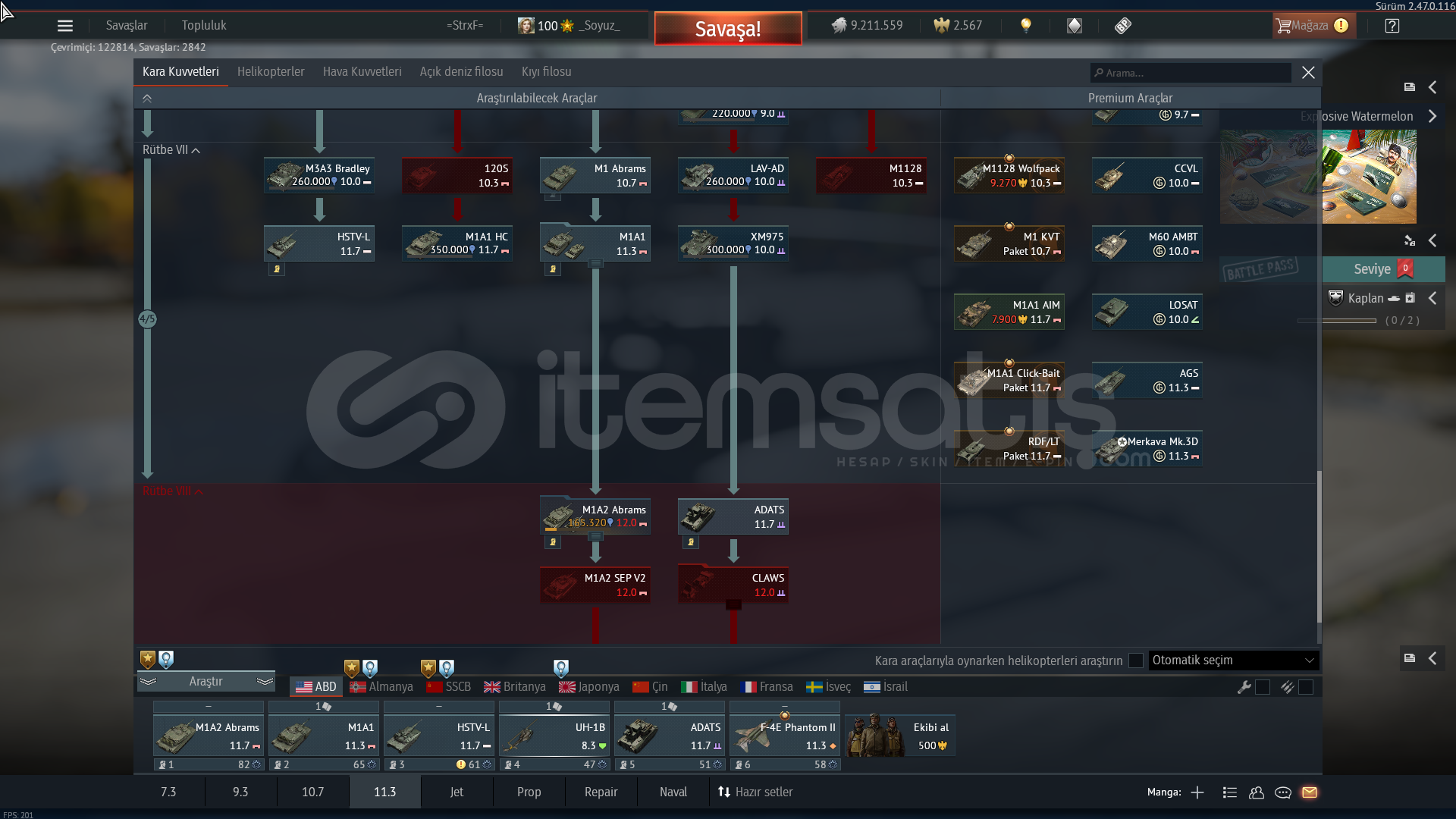Switch to Kıyı filosu tab
The width and height of the screenshot is (1456, 819).
click(547, 72)
